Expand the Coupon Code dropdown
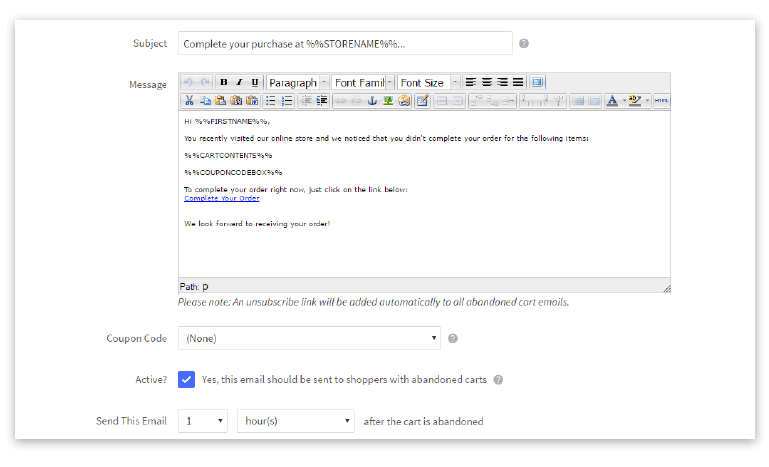This screenshot has width=769, height=467. [x=309, y=338]
